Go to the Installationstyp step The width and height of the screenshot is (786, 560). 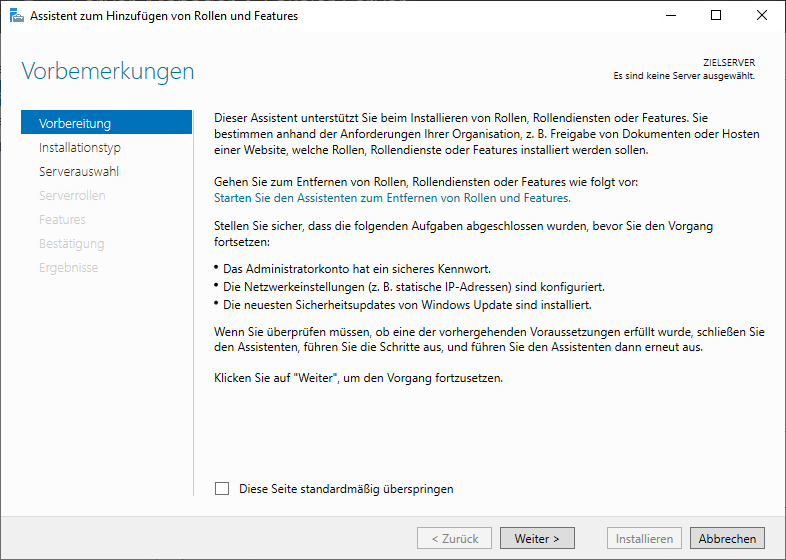point(80,148)
